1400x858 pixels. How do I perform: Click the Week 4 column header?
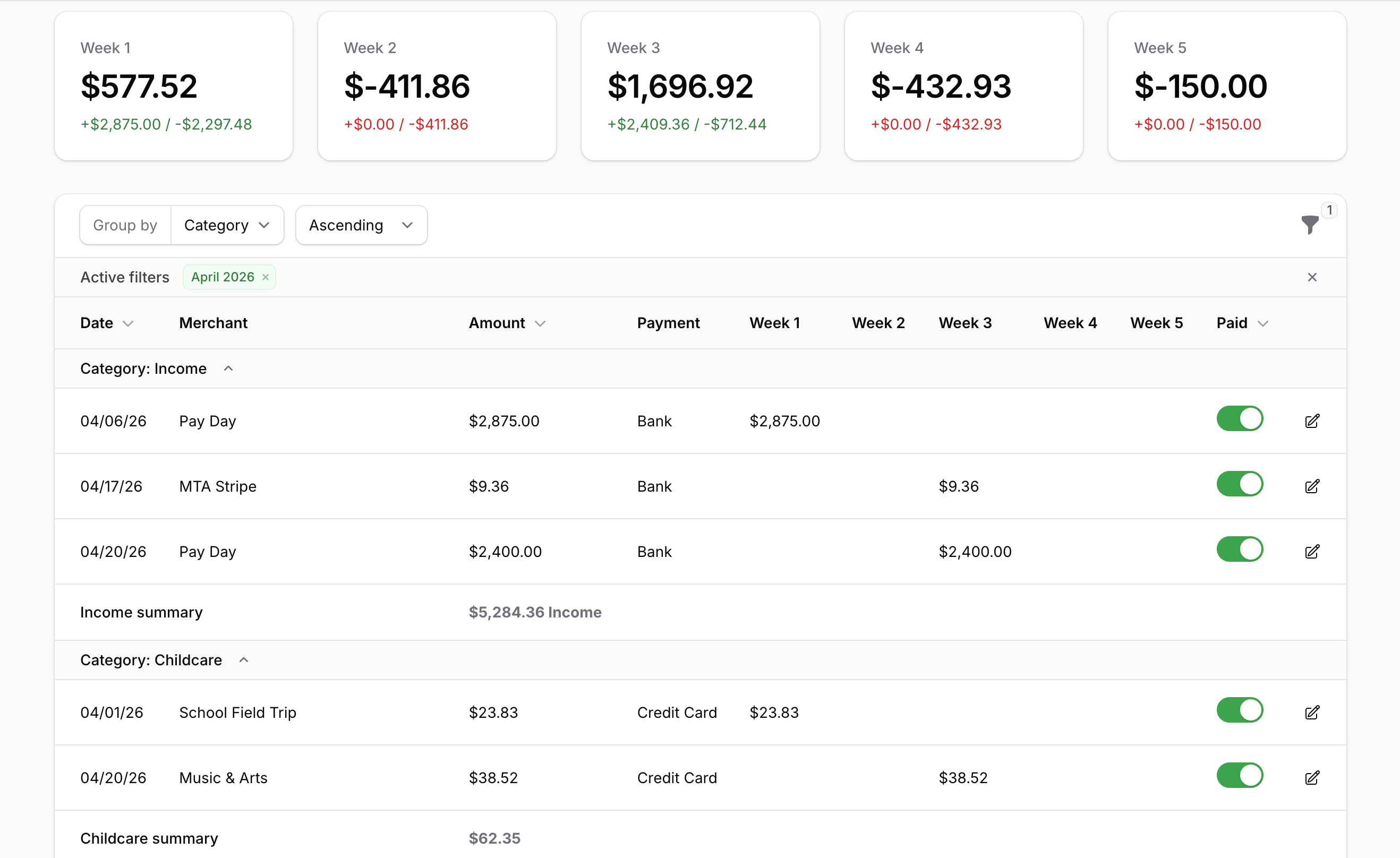[1070, 323]
